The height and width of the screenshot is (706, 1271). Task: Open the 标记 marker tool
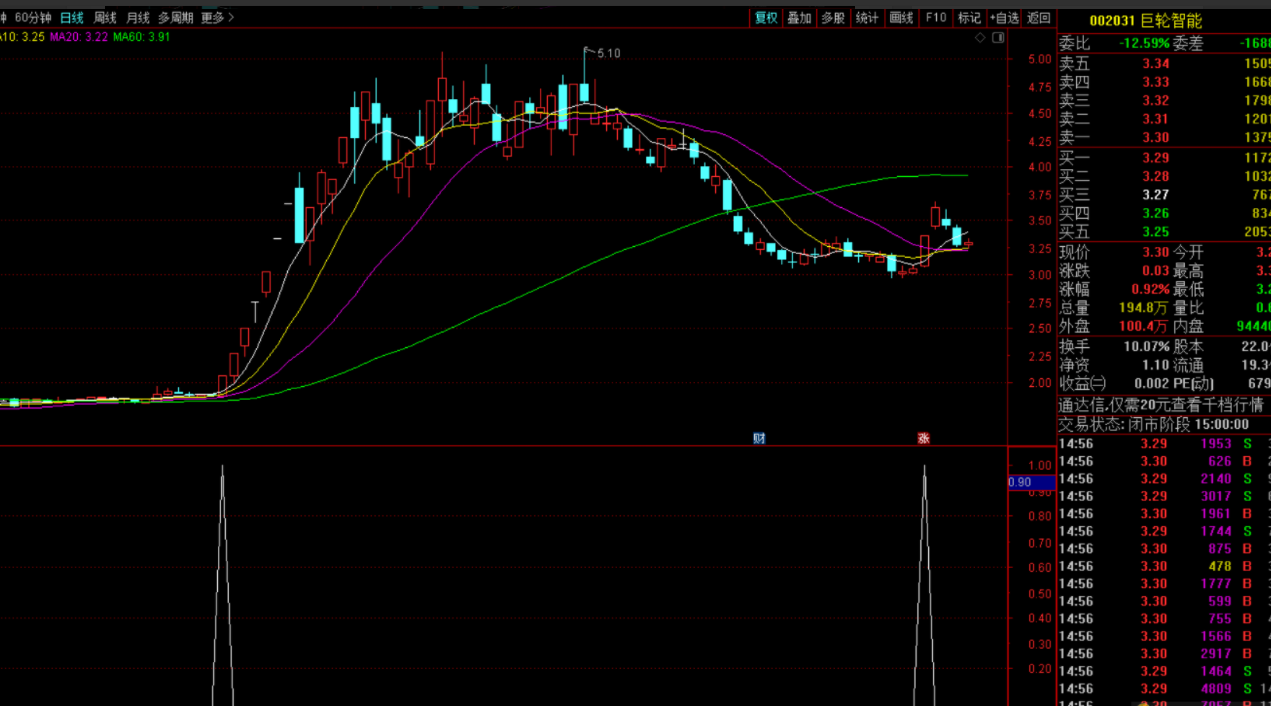(969, 18)
